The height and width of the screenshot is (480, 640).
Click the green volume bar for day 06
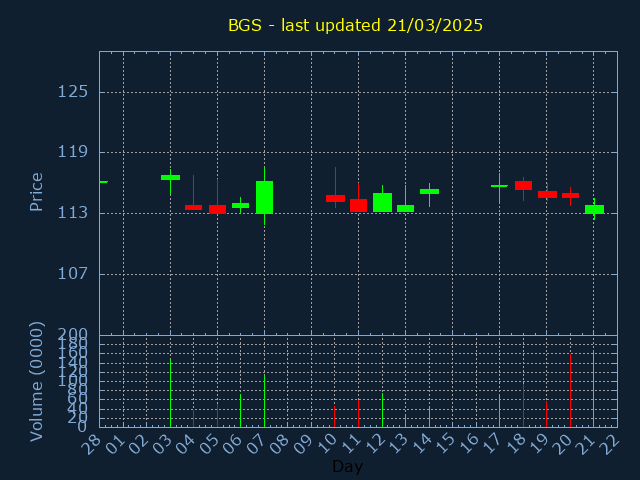240,411
